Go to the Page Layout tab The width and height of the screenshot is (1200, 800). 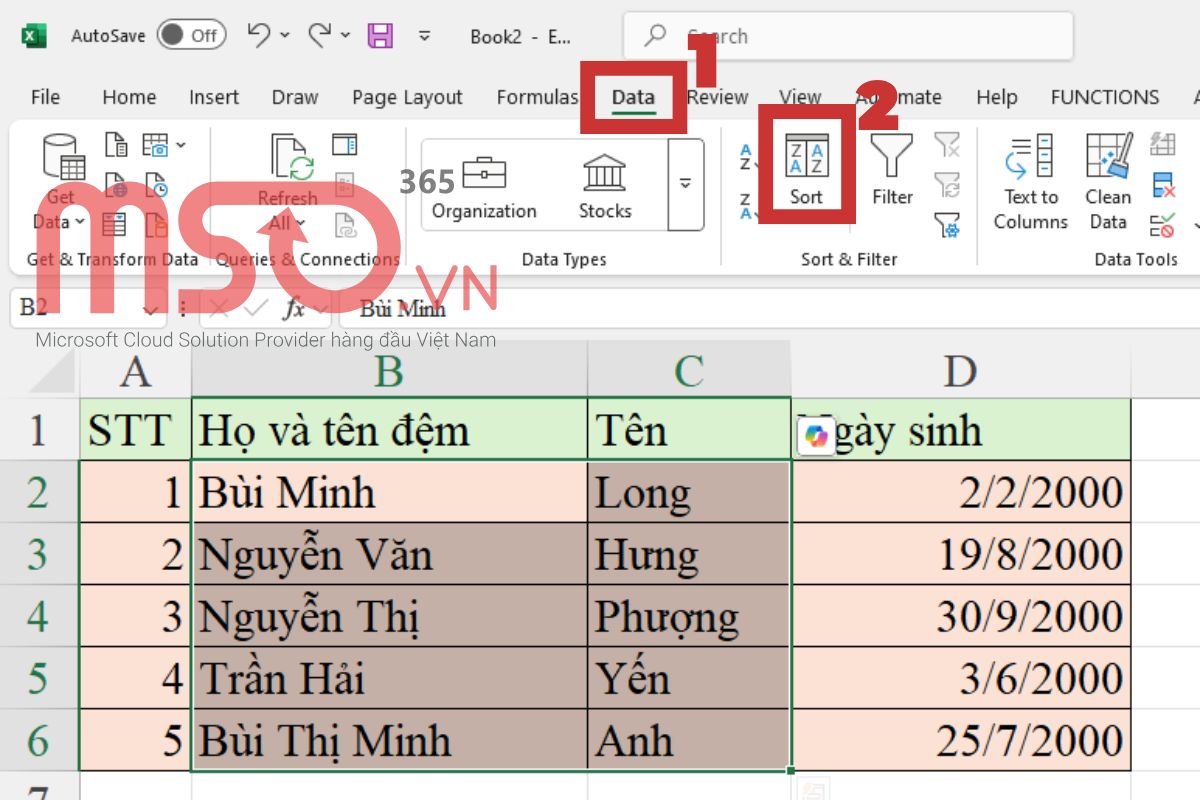[407, 97]
